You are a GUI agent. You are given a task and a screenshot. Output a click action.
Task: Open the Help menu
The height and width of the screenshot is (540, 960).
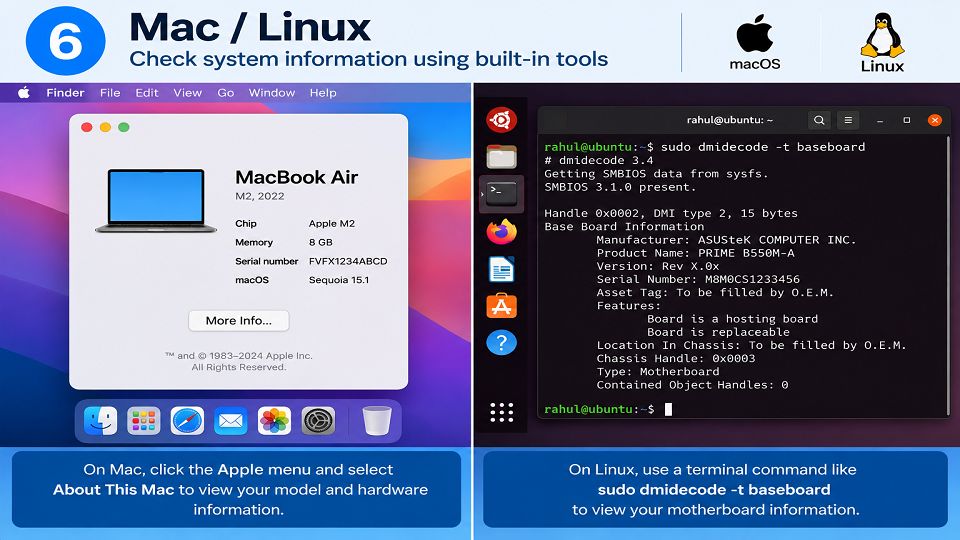pos(323,92)
